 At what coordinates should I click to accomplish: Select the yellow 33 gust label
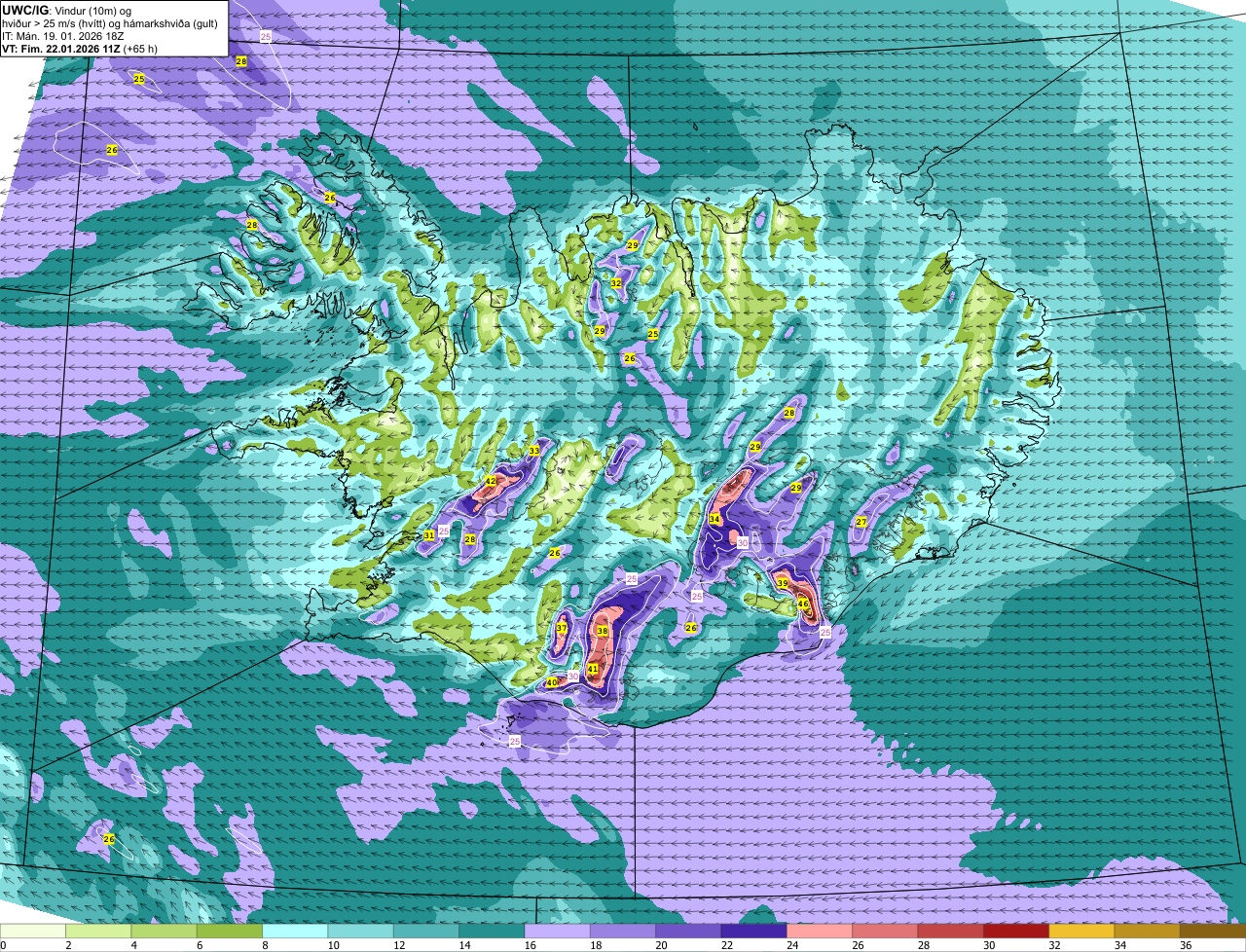pyautogui.click(x=533, y=451)
